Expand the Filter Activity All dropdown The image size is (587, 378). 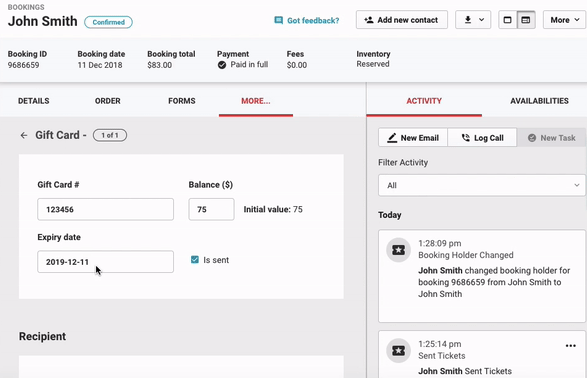482,185
